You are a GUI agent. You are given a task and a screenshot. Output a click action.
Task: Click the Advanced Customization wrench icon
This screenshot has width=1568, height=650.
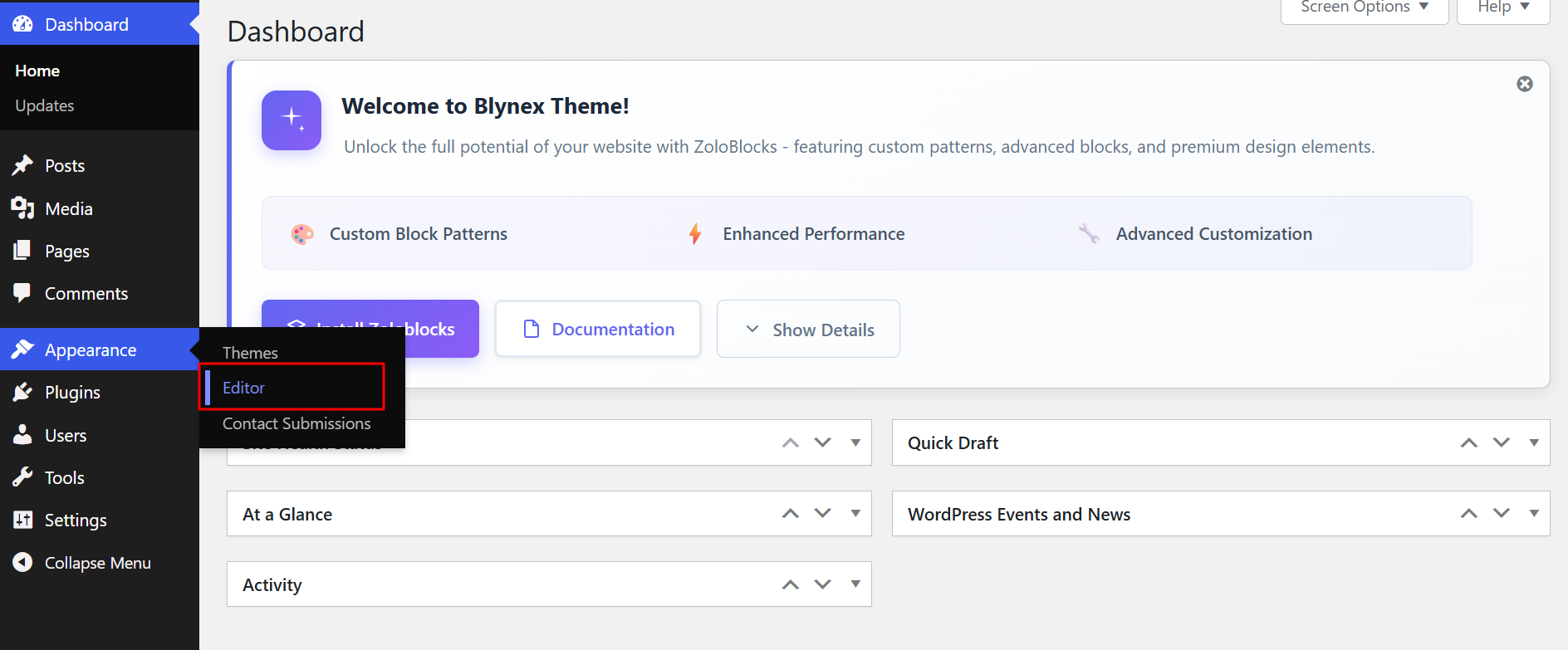(x=1089, y=234)
